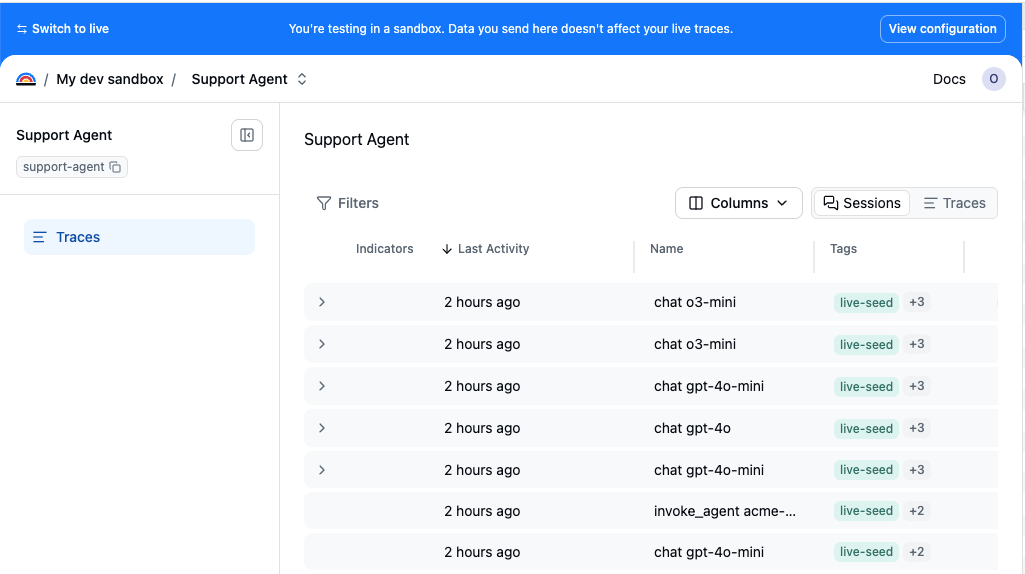Show +3 tags on first chat o3-mini row

pyautogui.click(x=916, y=302)
